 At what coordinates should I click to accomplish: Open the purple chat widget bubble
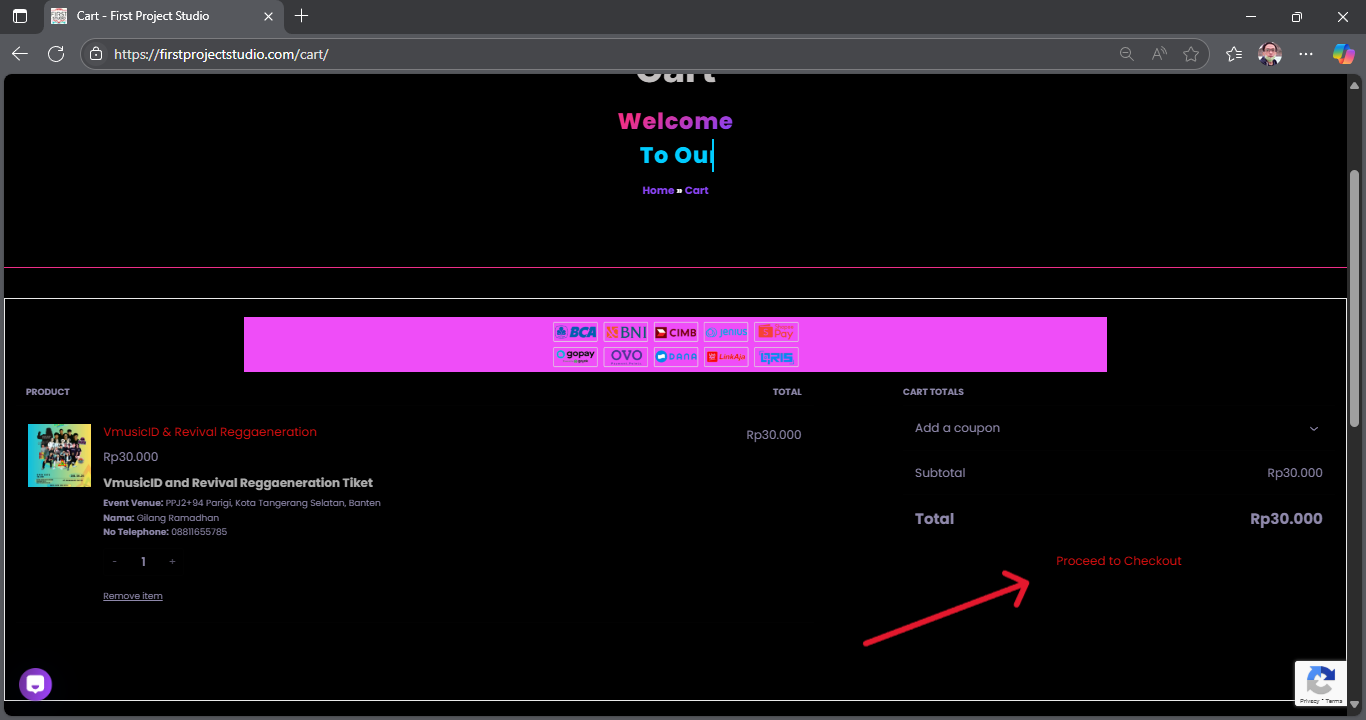pos(36,685)
